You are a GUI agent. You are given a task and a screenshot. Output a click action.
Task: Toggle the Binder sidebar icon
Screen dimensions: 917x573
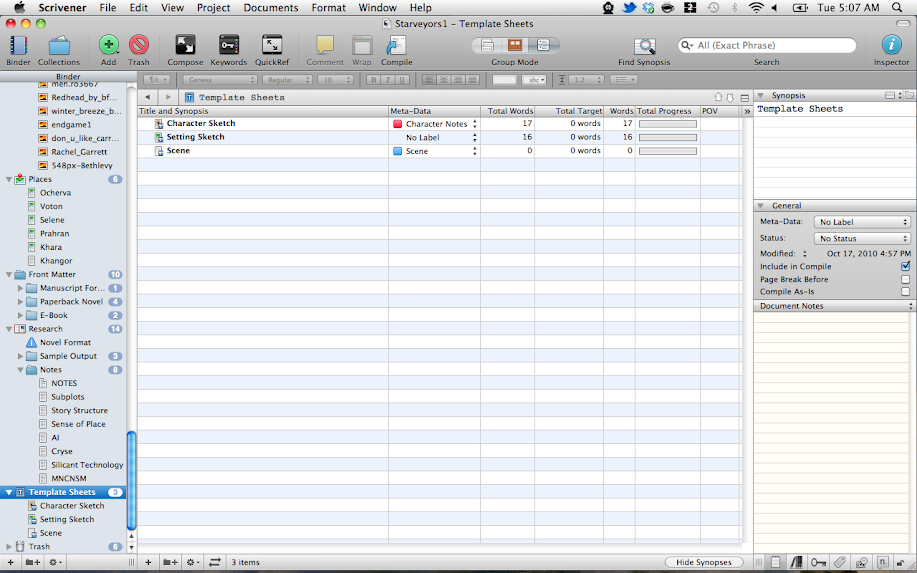click(x=18, y=46)
